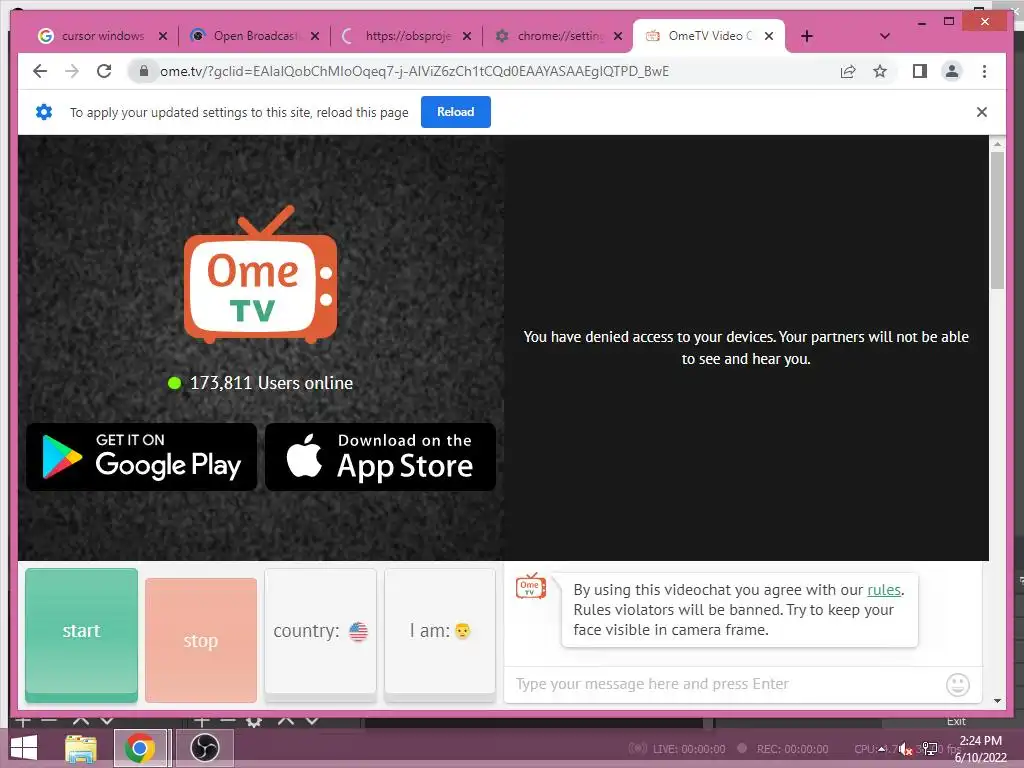Click the Chrome taskbar icon
Viewport: 1024px width, 768px height.
(140, 748)
